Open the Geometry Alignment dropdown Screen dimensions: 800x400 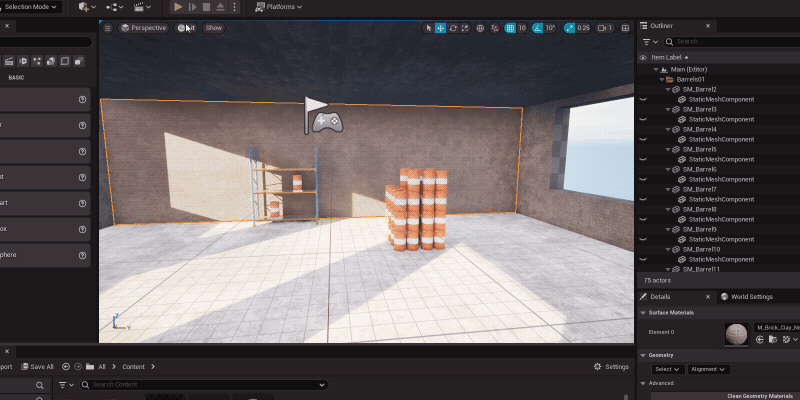click(708, 369)
